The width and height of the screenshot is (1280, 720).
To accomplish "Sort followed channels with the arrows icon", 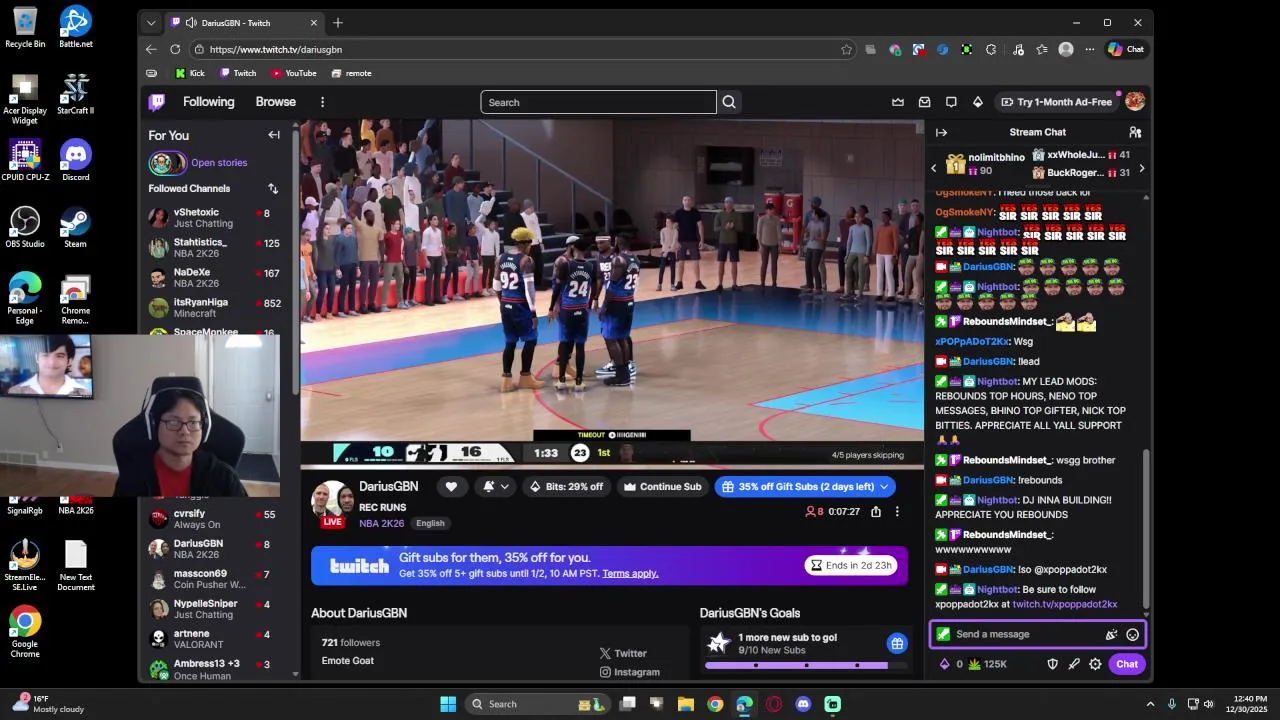I will 273,188.
